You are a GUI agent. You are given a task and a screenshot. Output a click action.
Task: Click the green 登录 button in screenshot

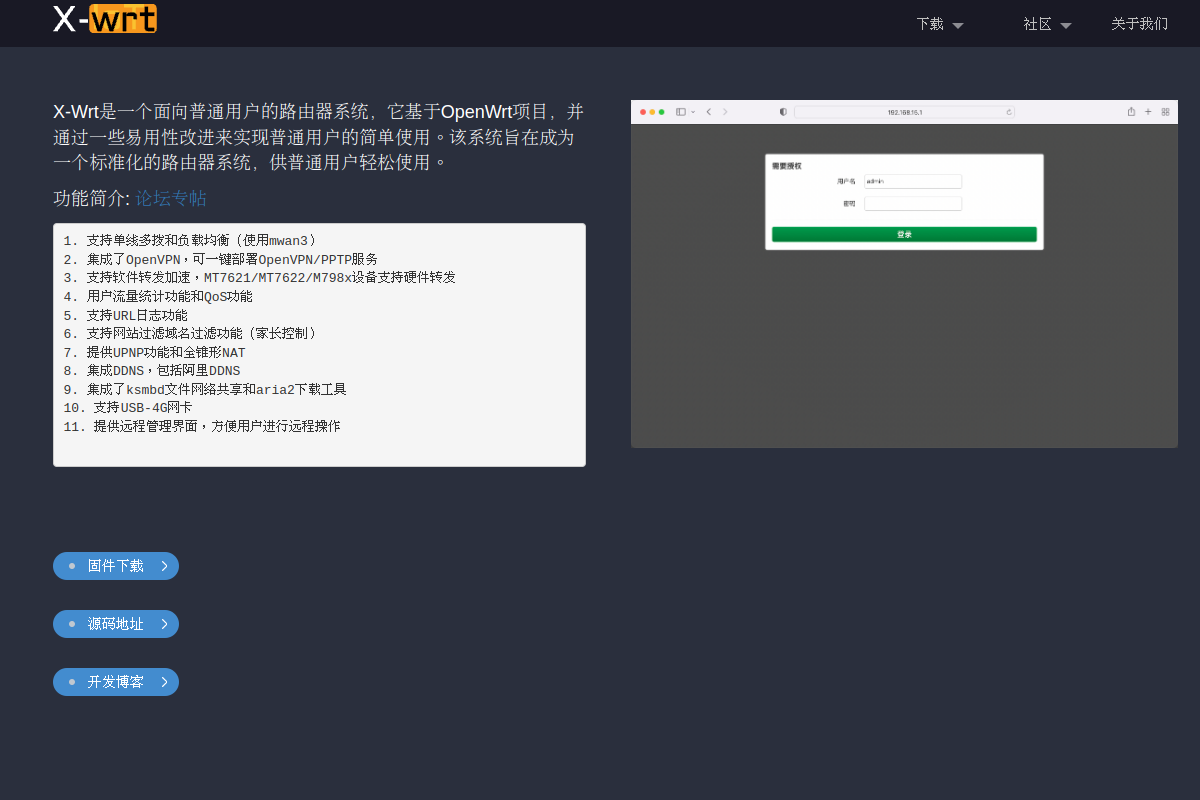904,234
